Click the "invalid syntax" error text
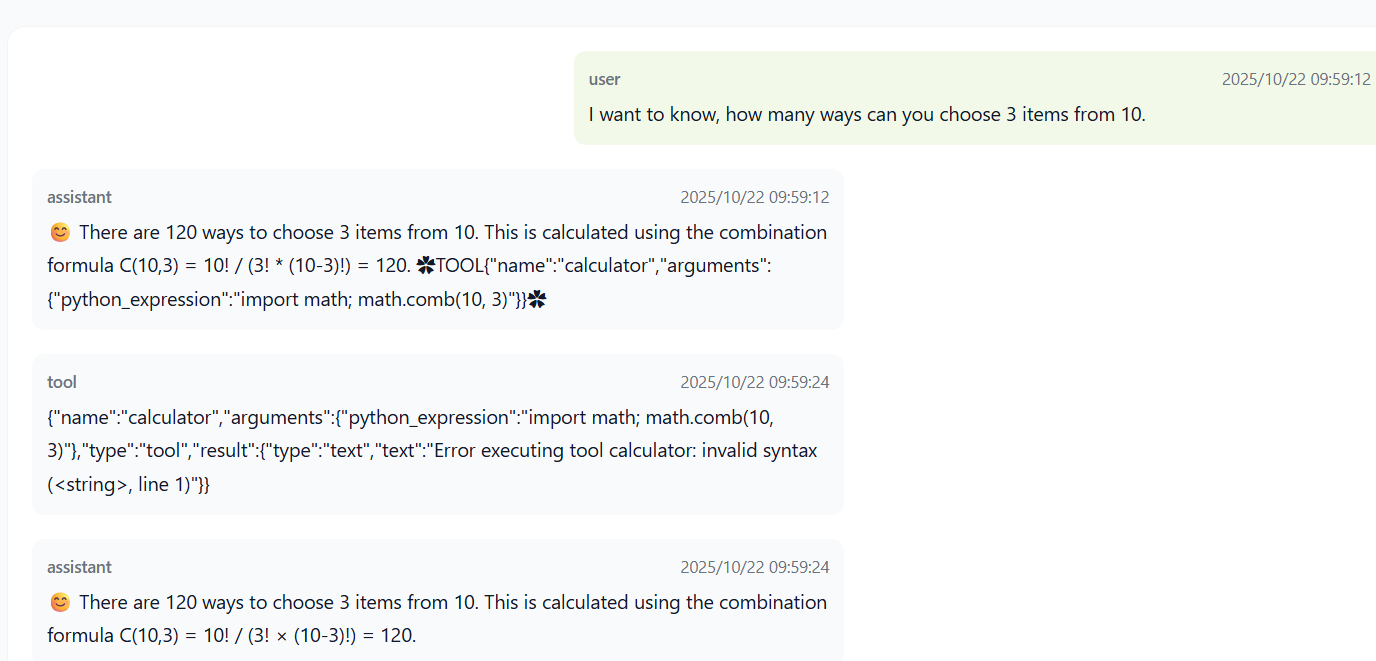 pyautogui.click(x=759, y=451)
